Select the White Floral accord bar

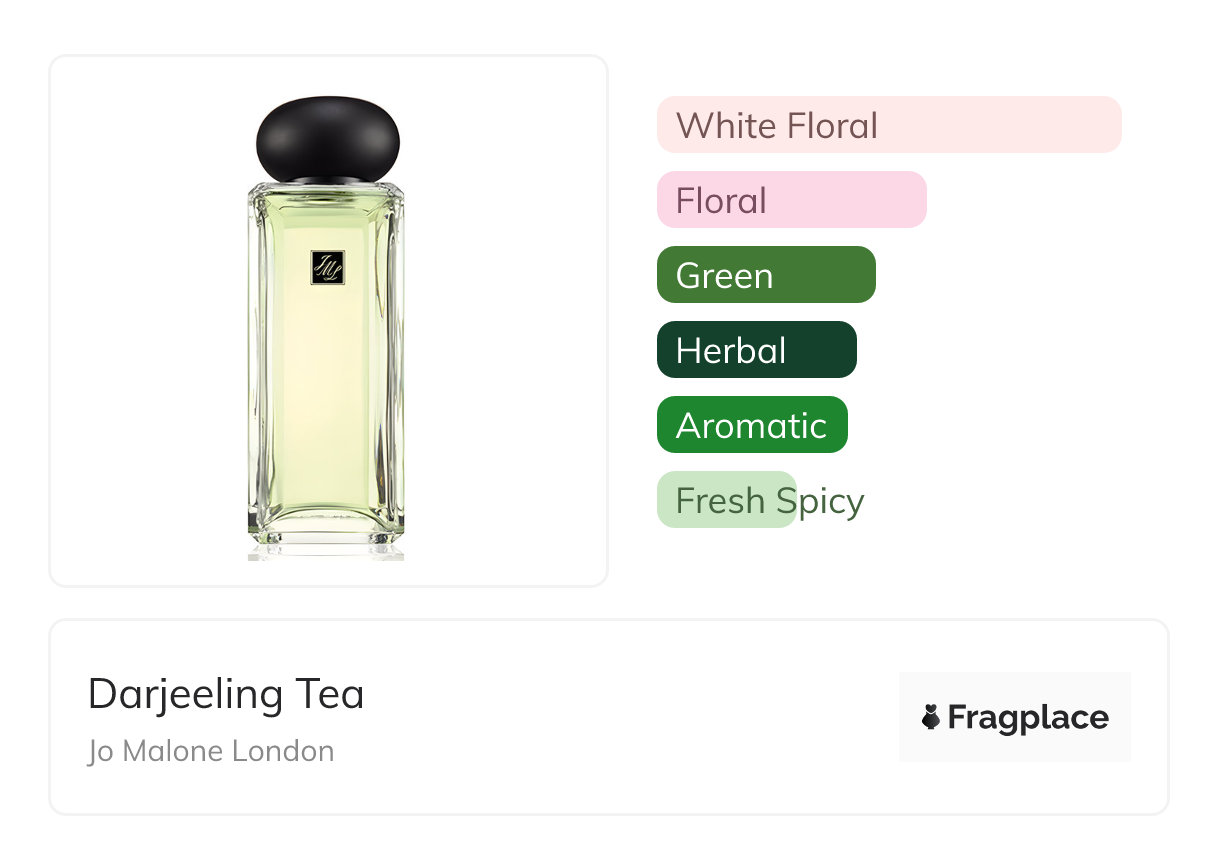888,125
